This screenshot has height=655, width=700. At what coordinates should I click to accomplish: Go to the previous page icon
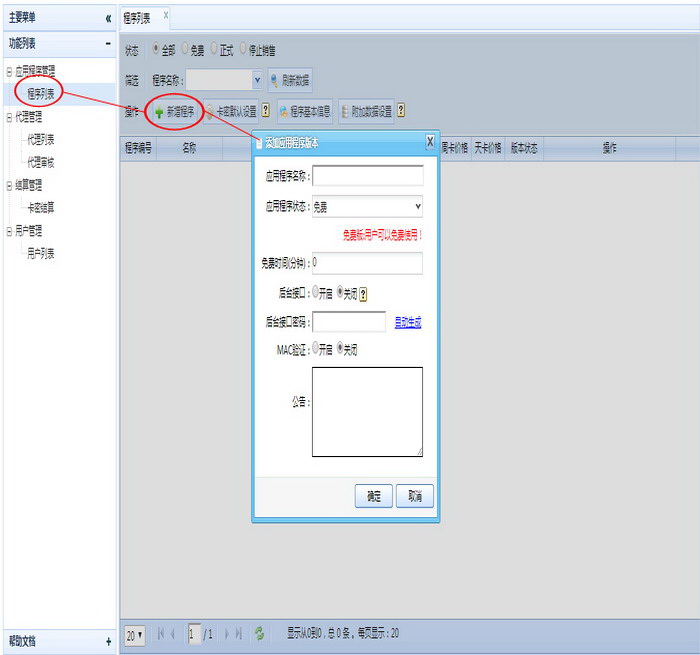(173, 634)
